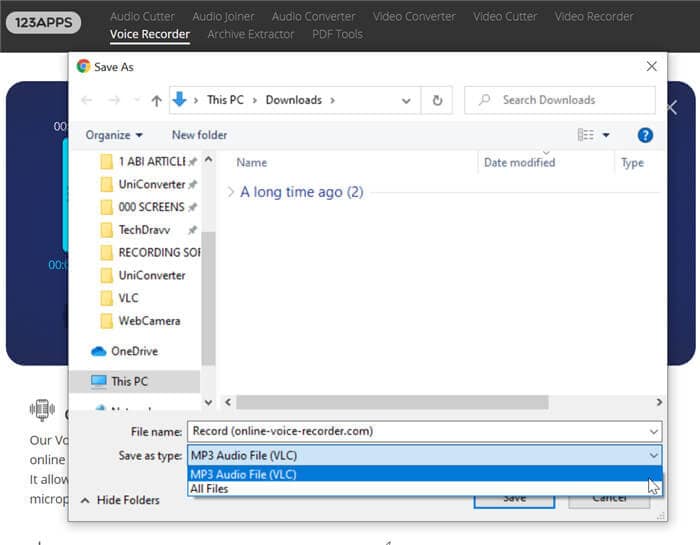
Task: Expand the 'A long time ago (2)' group
Action: 230,192
